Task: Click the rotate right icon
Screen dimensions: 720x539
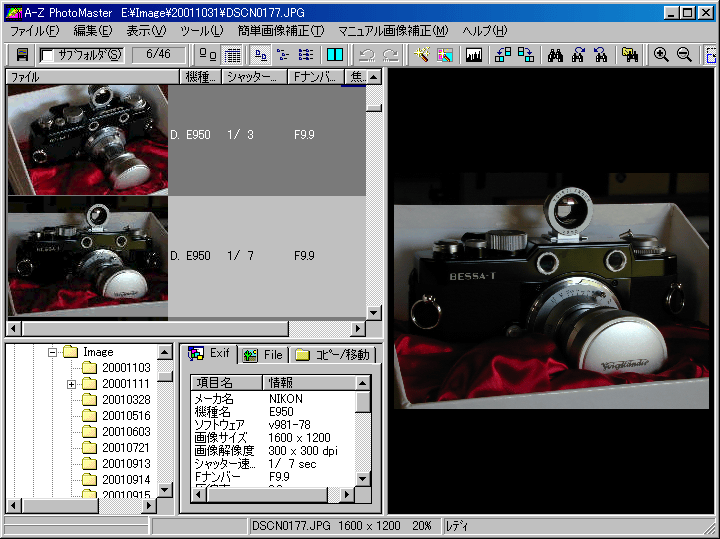Action: 526,55
